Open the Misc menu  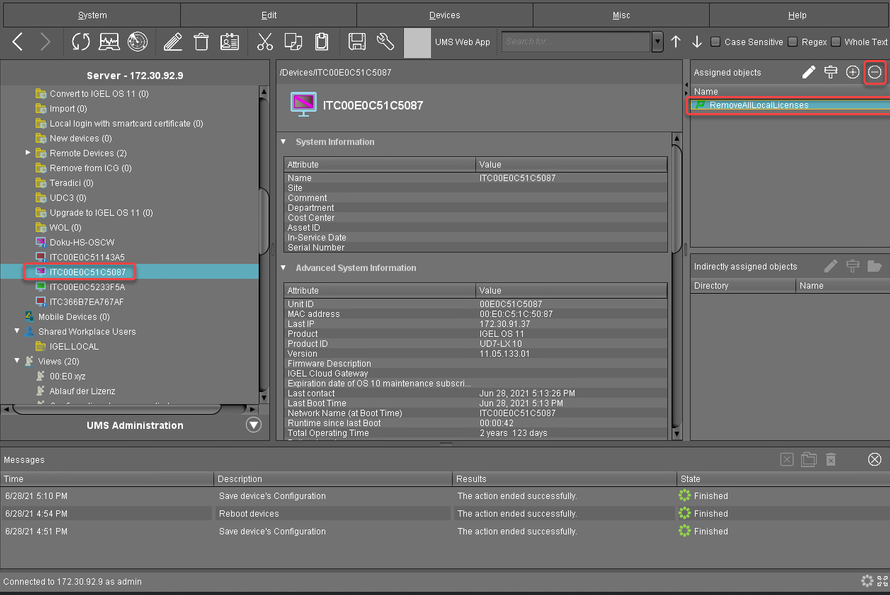[x=621, y=15]
